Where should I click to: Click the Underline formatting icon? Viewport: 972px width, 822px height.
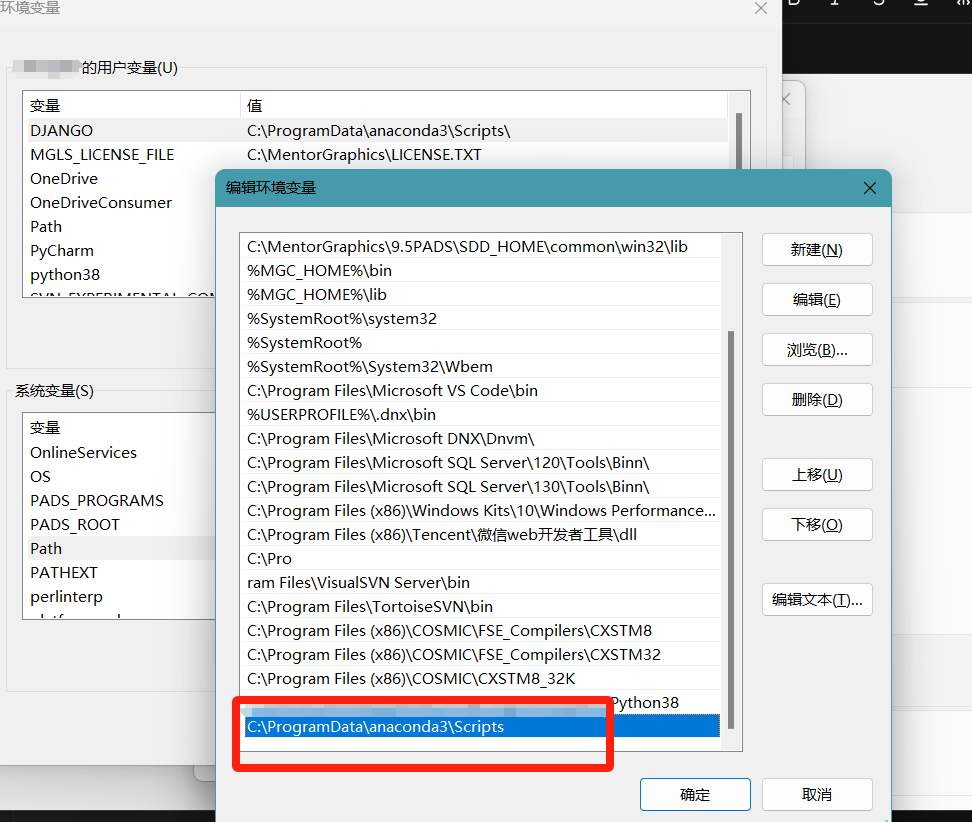pos(922,6)
